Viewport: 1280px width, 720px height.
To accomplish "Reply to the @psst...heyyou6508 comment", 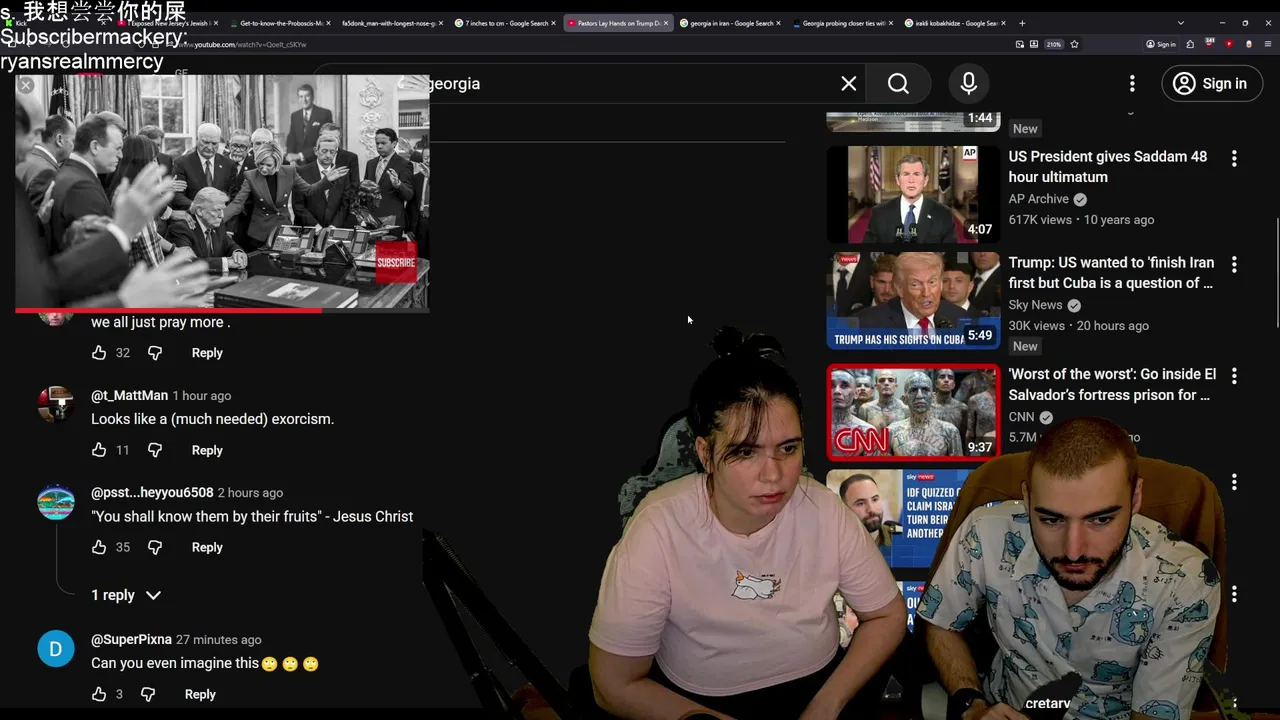I will 207,547.
